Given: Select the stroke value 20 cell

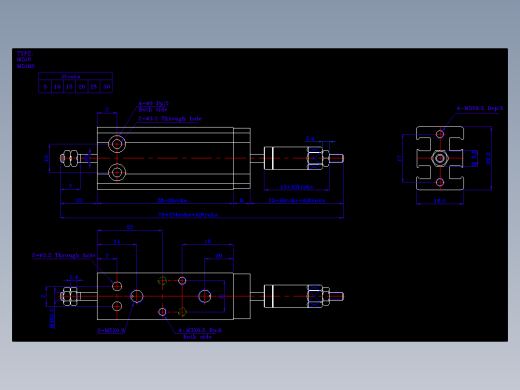Looking at the screenshot, I should pyautogui.click(x=82, y=87).
